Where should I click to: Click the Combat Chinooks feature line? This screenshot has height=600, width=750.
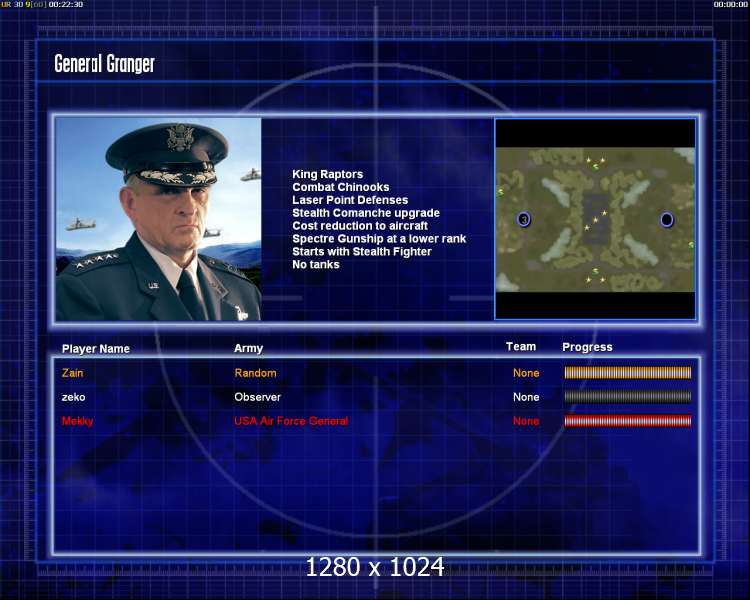pyautogui.click(x=341, y=187)
